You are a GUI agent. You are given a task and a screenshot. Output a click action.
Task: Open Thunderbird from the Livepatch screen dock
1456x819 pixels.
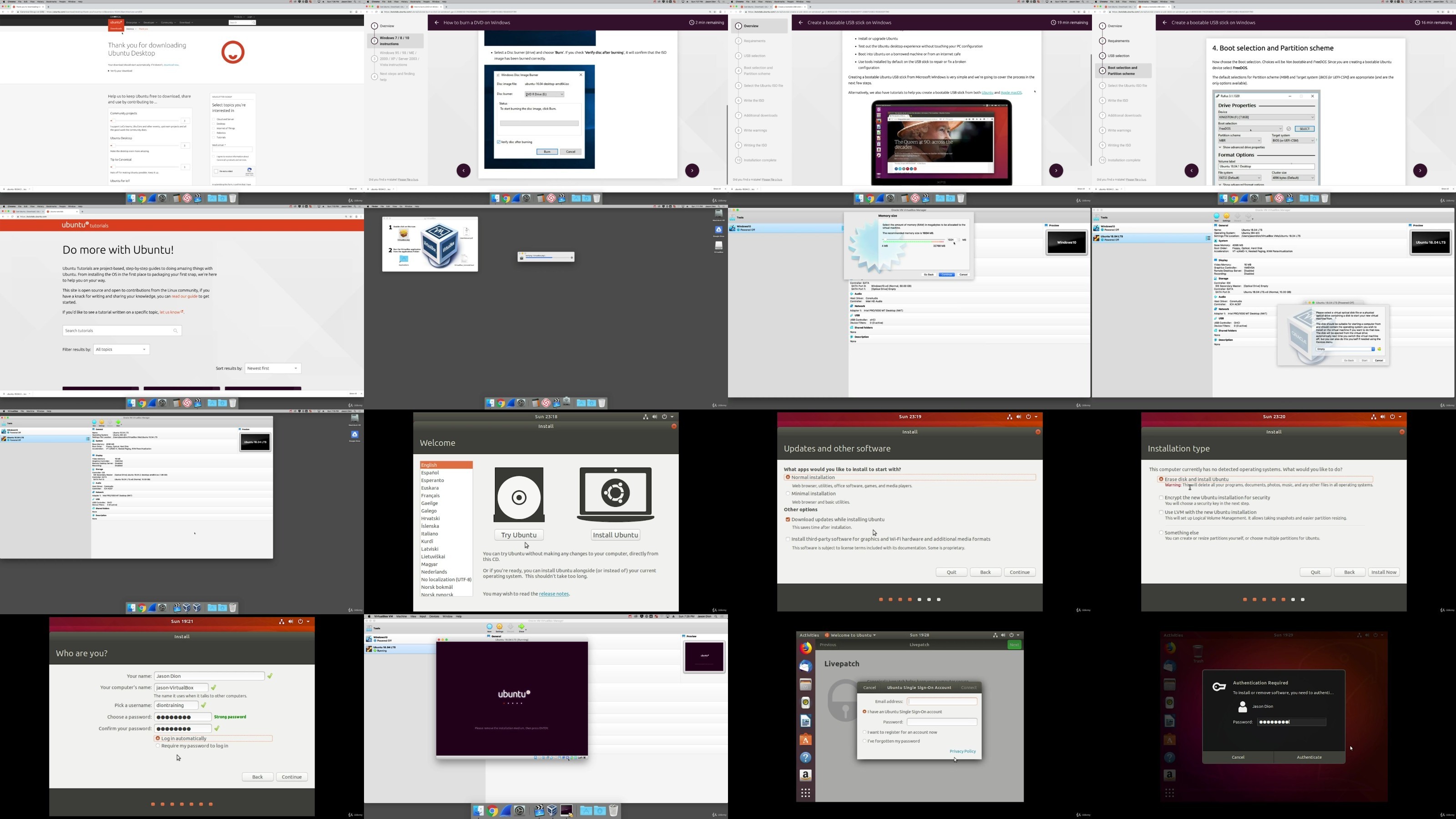(x=805, y=667)
